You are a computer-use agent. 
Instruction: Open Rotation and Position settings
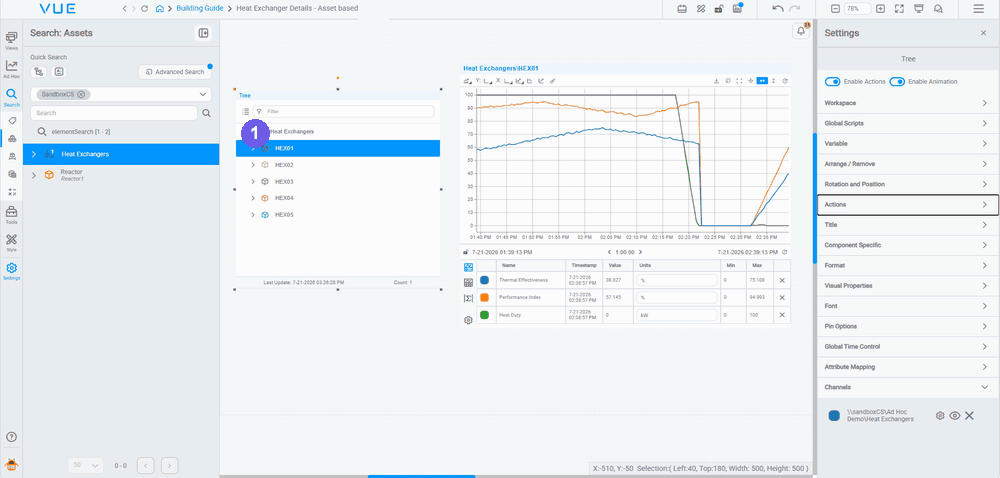[908, 184]
